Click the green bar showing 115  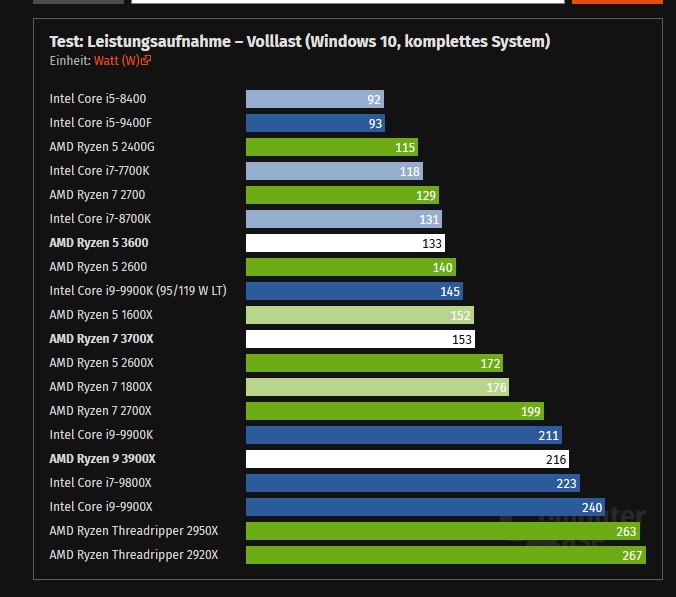332,147
